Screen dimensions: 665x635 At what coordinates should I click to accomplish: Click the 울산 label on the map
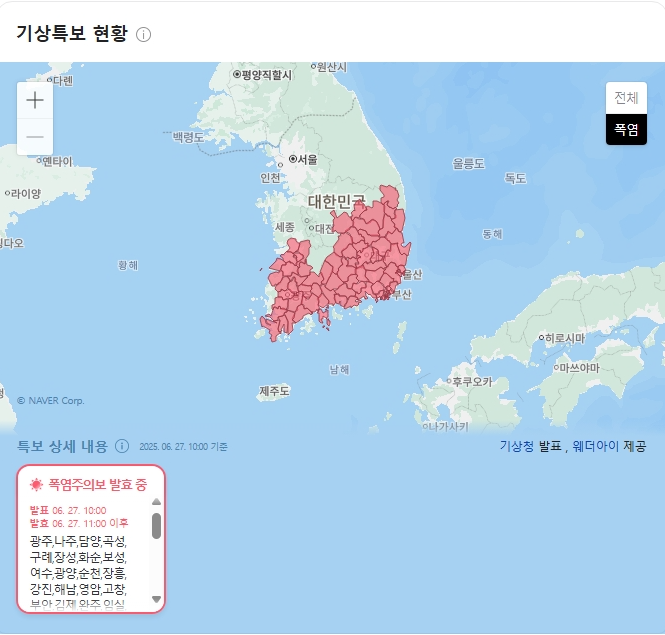pyautogui.click(x=412, y=275)
